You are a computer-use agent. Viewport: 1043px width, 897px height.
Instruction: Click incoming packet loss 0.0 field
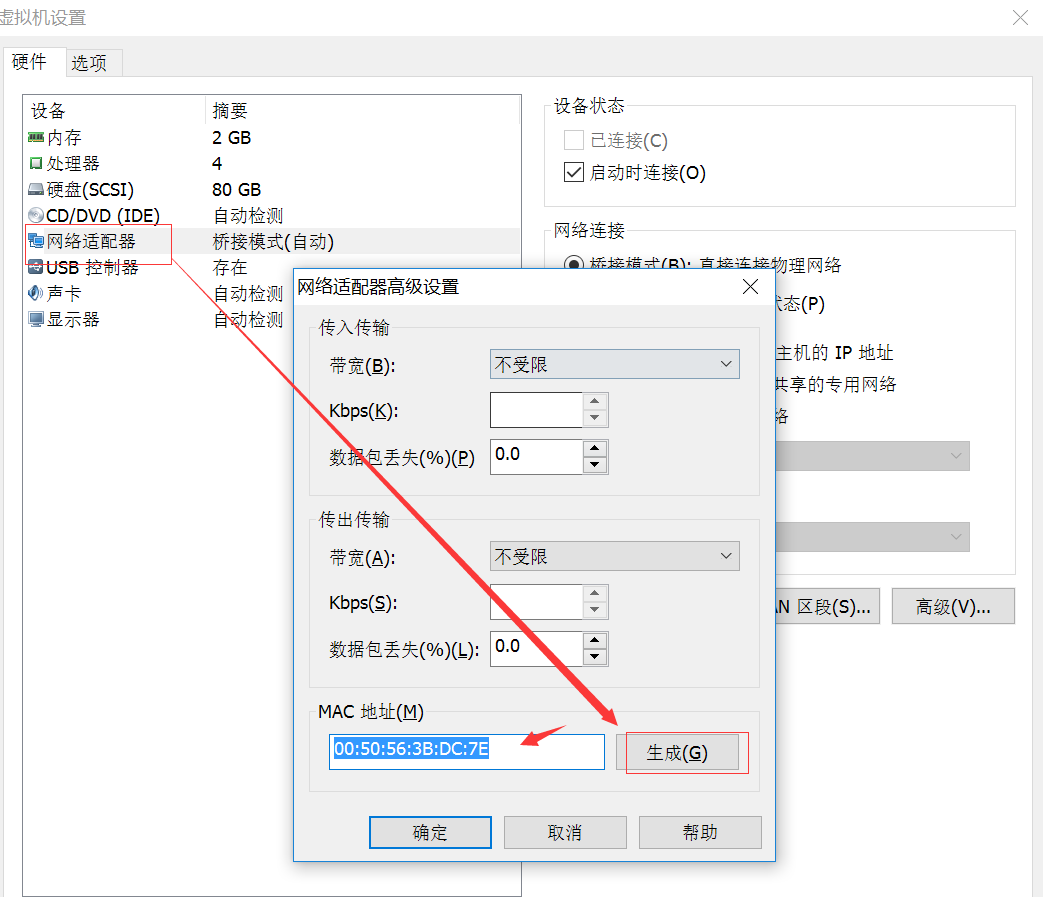[x=536, y=457]
